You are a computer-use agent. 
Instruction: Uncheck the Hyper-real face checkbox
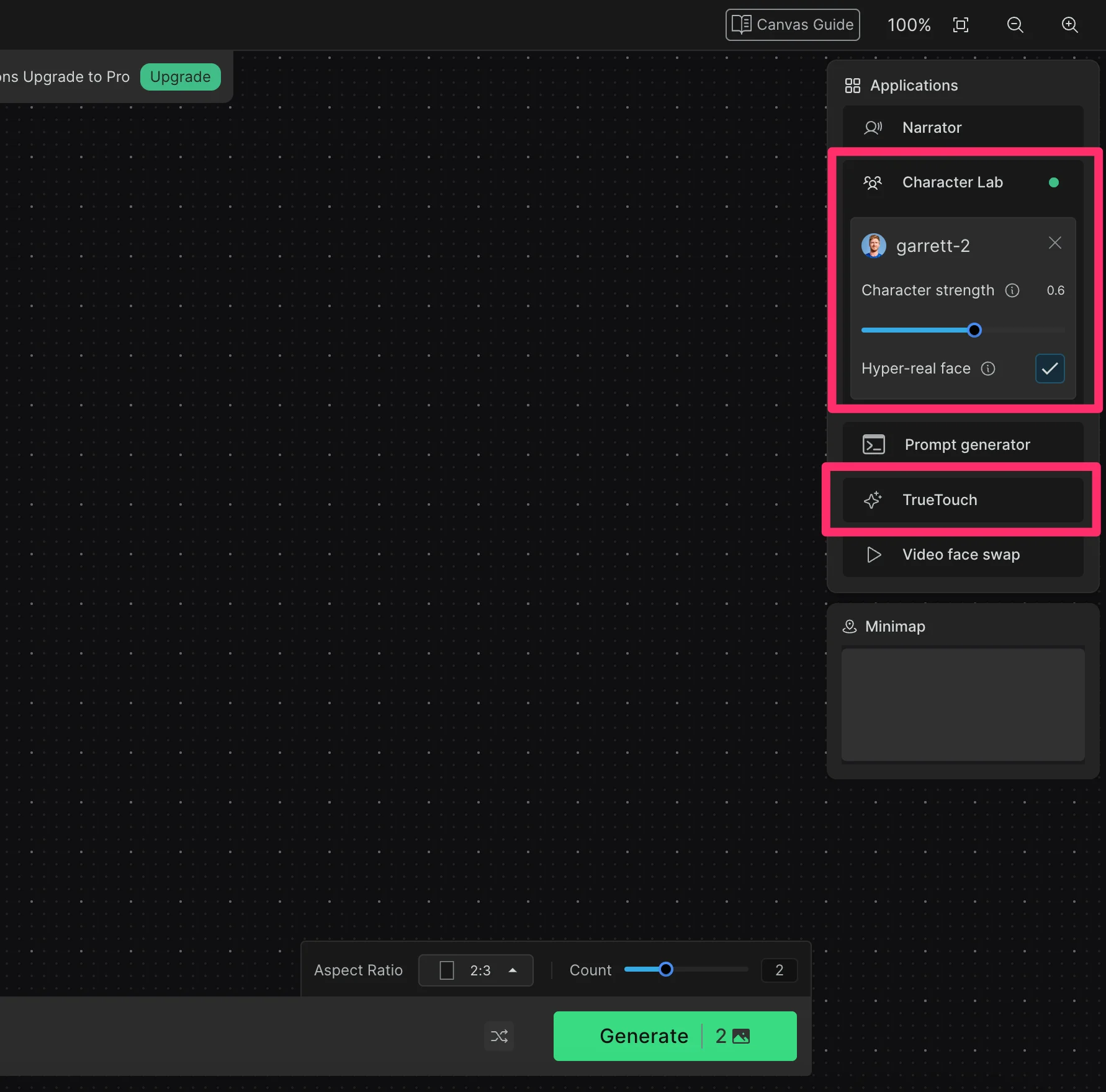click(x=1050, y=369)
